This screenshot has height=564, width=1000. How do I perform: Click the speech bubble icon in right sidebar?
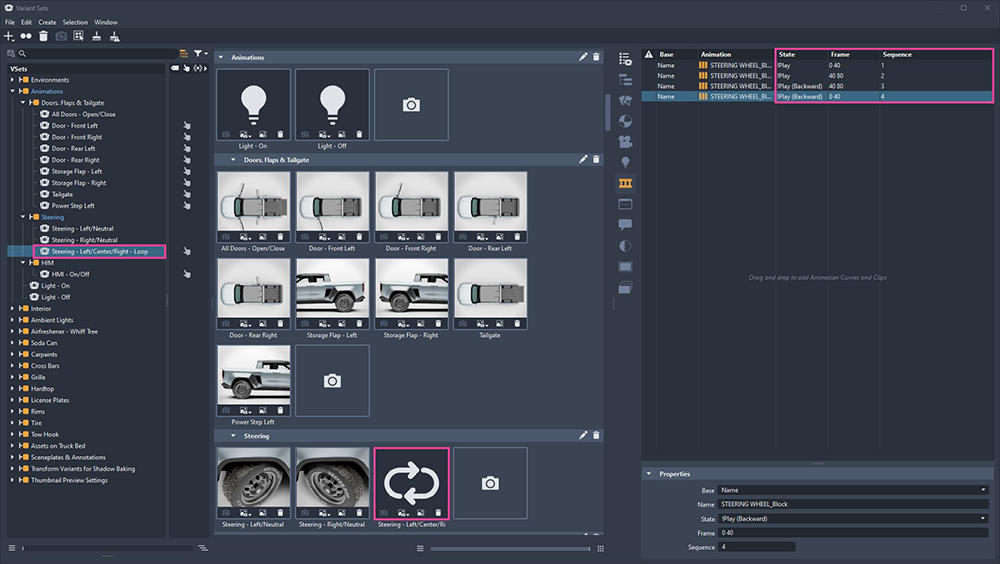pyautogui.click(x=625, y=225)
